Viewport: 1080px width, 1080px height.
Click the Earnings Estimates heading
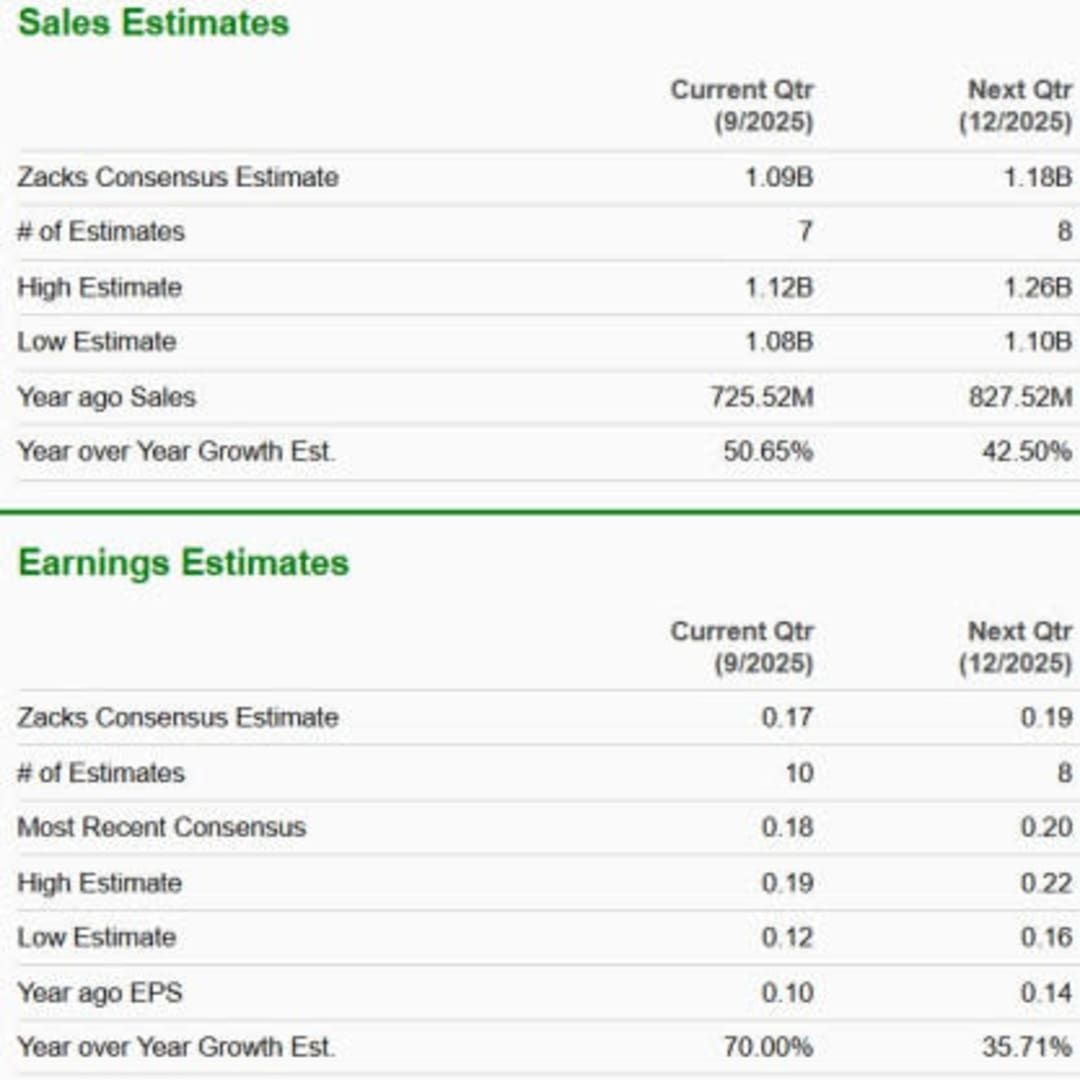click(184, 563)
